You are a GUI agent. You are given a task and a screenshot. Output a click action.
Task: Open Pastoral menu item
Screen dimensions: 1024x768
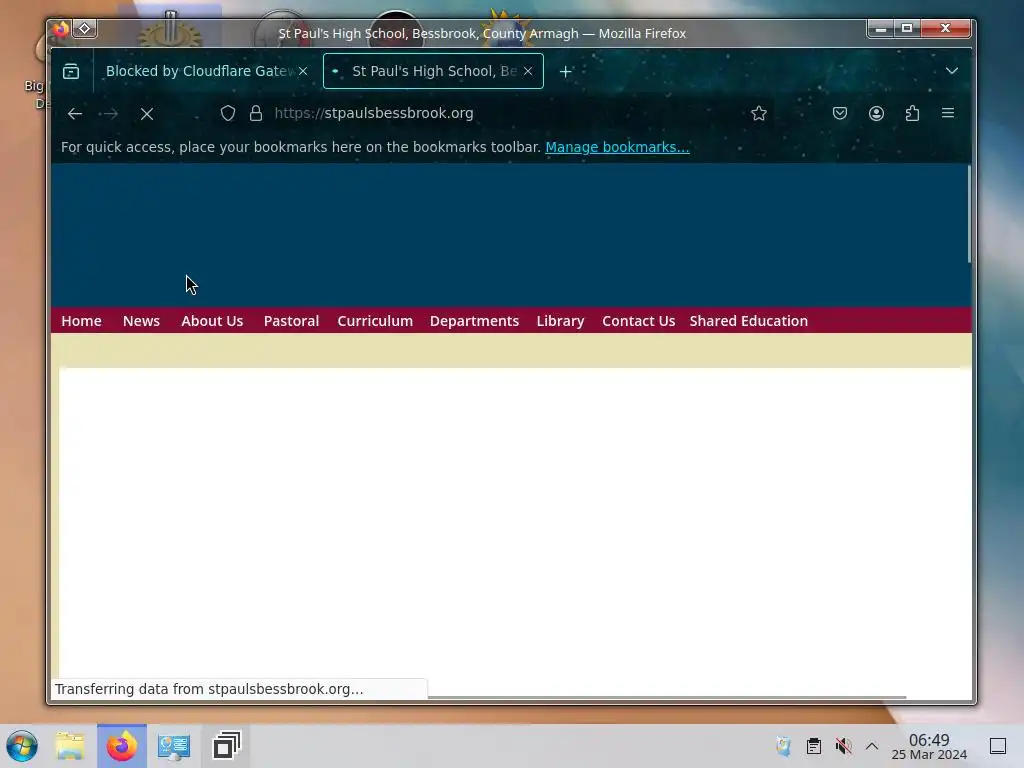[291, 321]
